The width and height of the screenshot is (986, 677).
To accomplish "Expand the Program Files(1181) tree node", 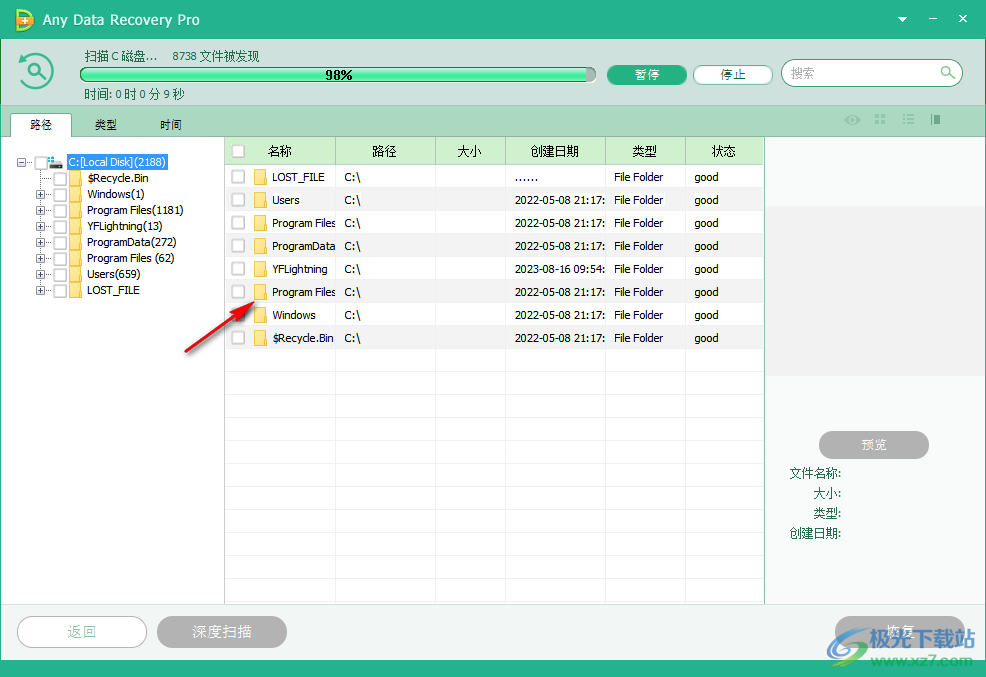I will click(x=40, y=211).
